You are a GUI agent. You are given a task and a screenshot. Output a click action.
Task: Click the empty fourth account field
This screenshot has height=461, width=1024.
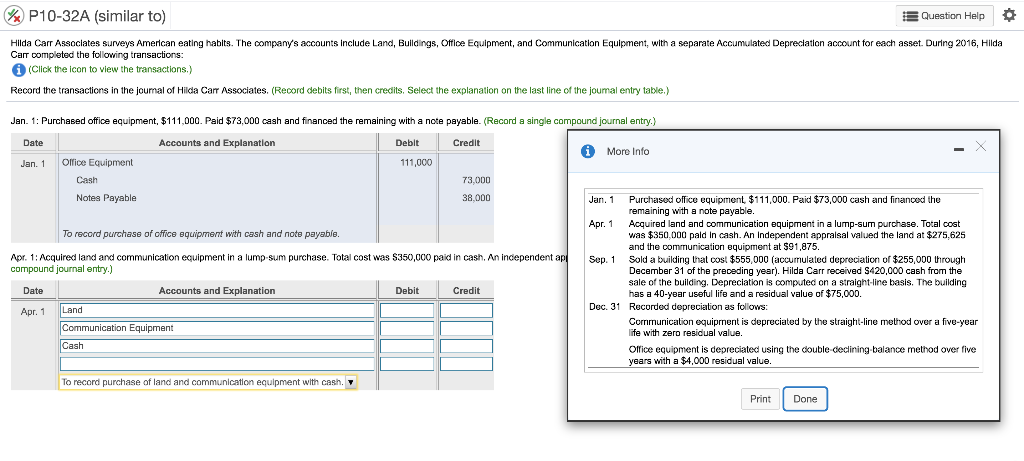217,364
